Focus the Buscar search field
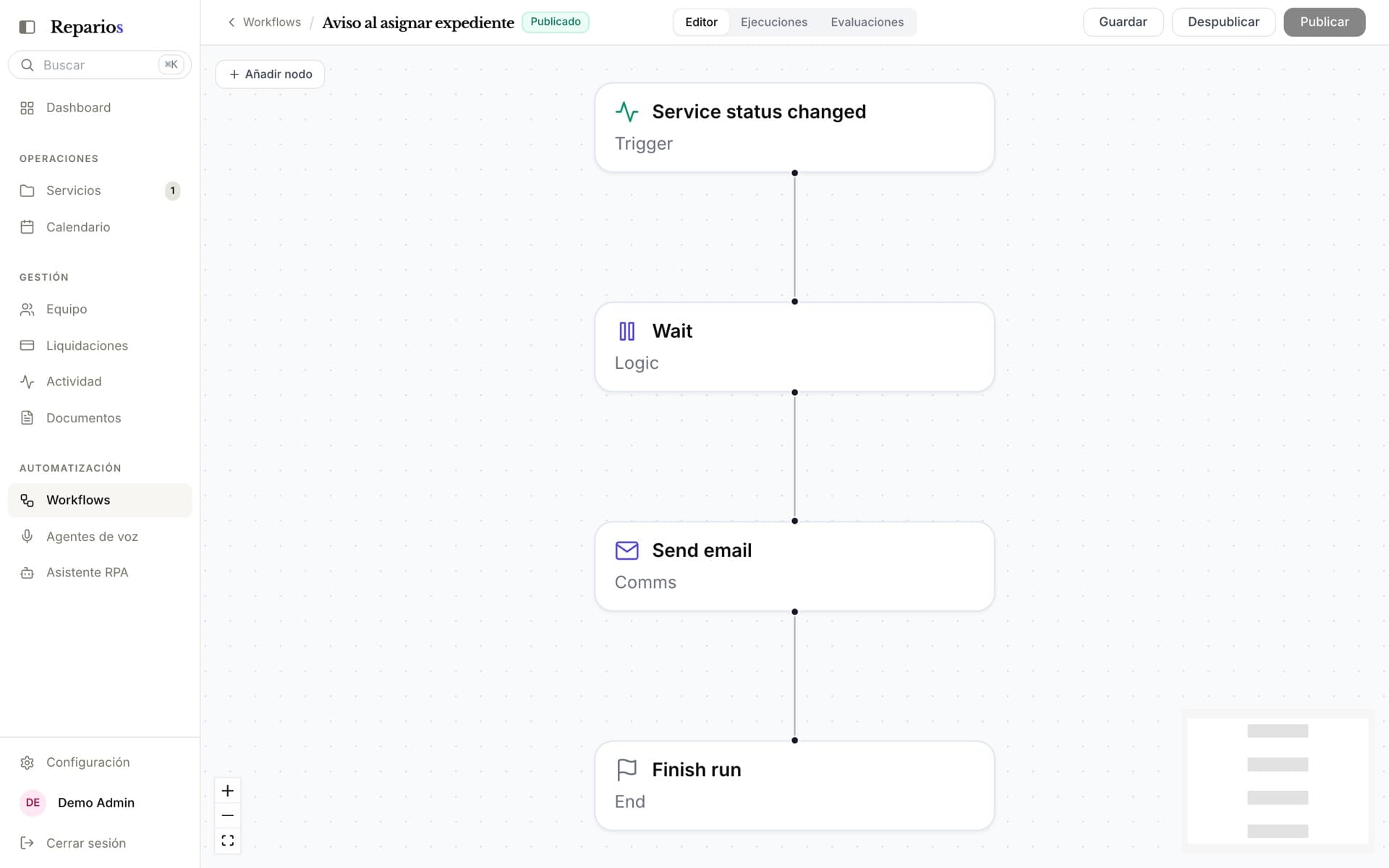This screenshot has height=868, width=1389. (x=100, y=65)
